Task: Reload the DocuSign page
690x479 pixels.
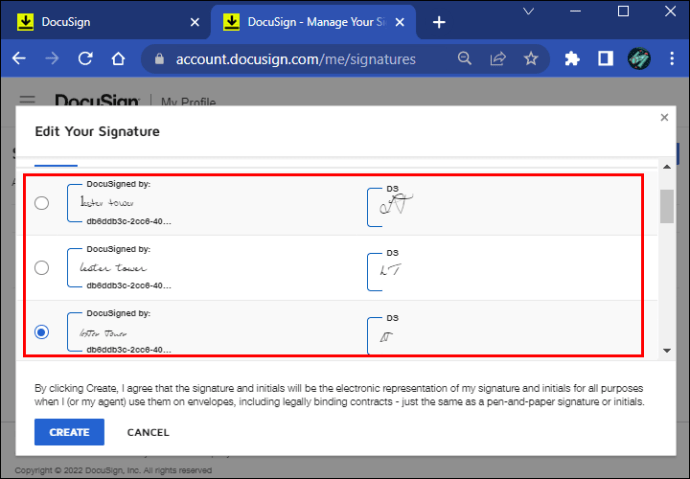Action: pos(85,59)
